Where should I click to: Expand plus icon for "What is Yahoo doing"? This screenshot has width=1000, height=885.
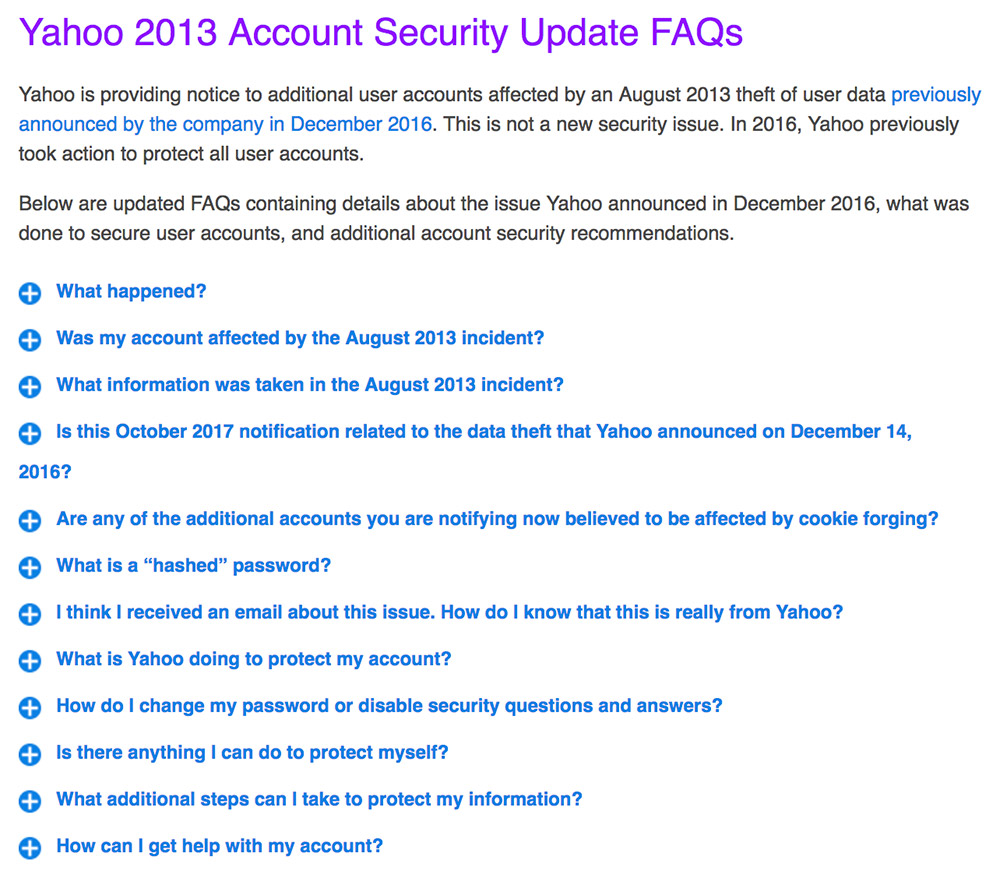point(29,661)
